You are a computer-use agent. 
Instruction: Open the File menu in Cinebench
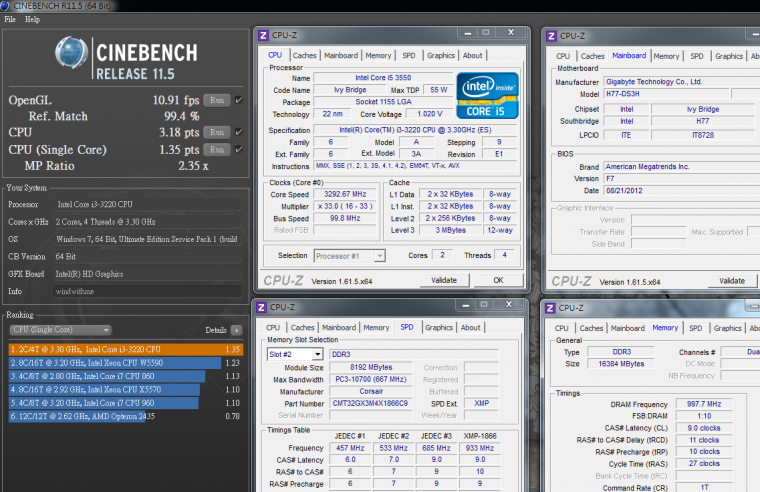point(10,19)
